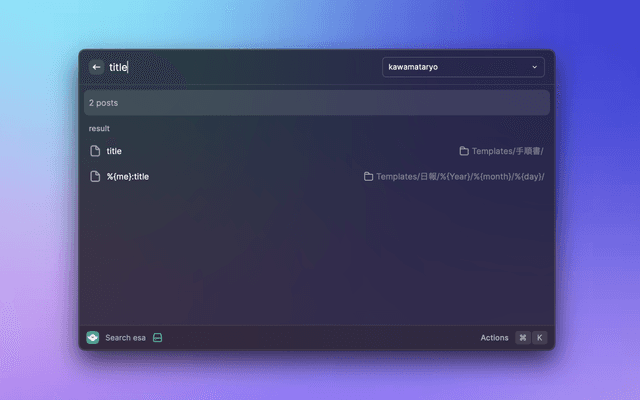Click the esa bird icon in bottom bar
640x400 pixels.
click(x=93, y=338)
